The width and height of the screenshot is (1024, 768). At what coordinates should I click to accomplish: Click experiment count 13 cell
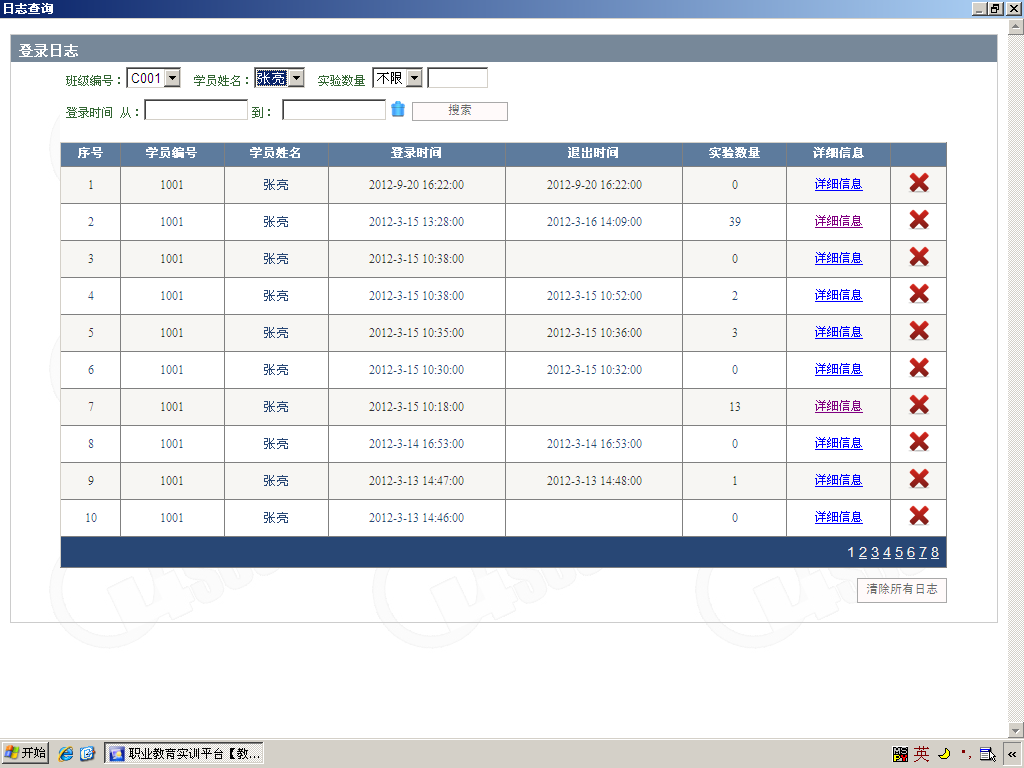tap(735, 407)
